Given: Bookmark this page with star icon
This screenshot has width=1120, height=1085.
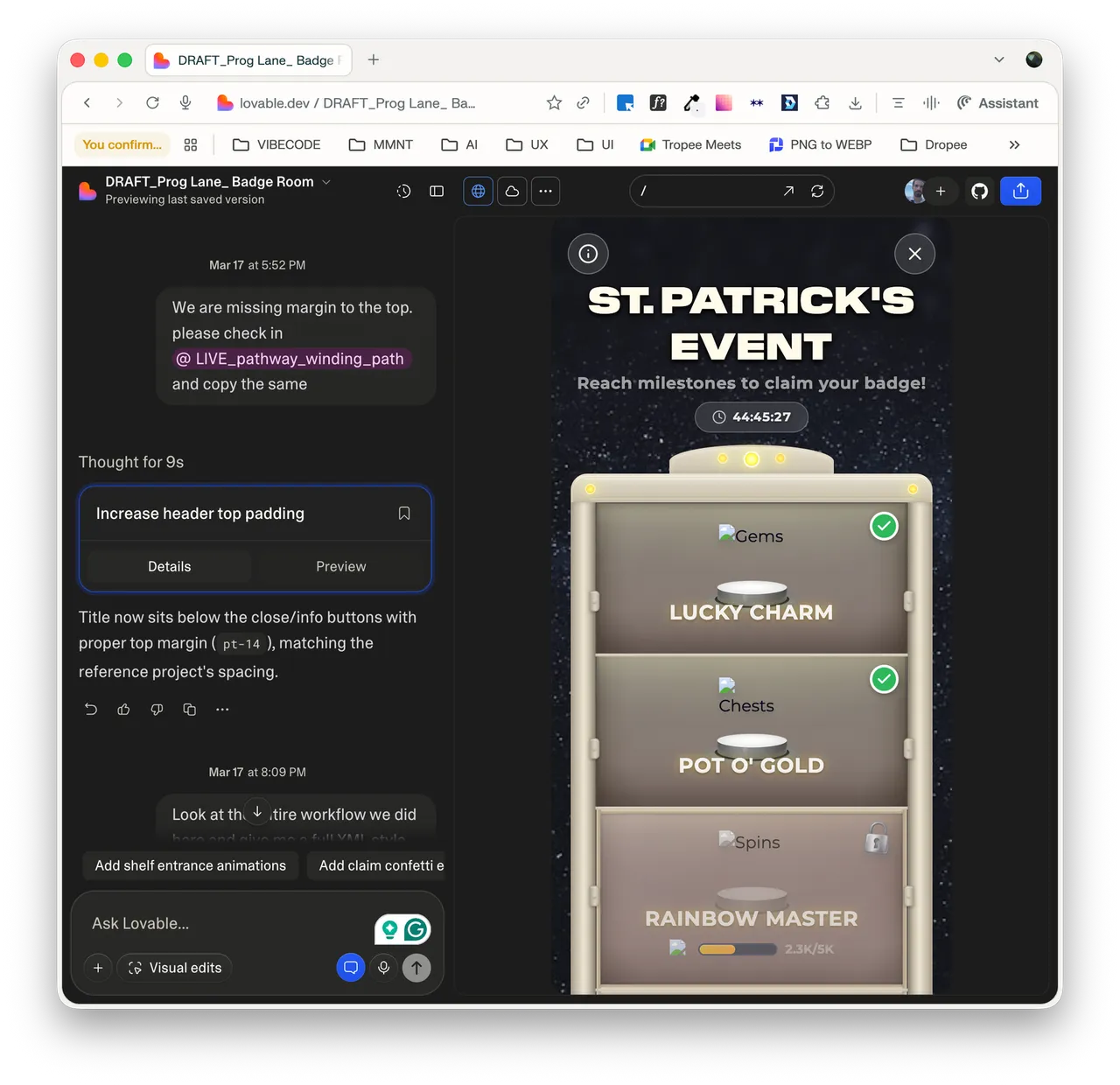Looking at the screenshot, I should coord(554,103).
